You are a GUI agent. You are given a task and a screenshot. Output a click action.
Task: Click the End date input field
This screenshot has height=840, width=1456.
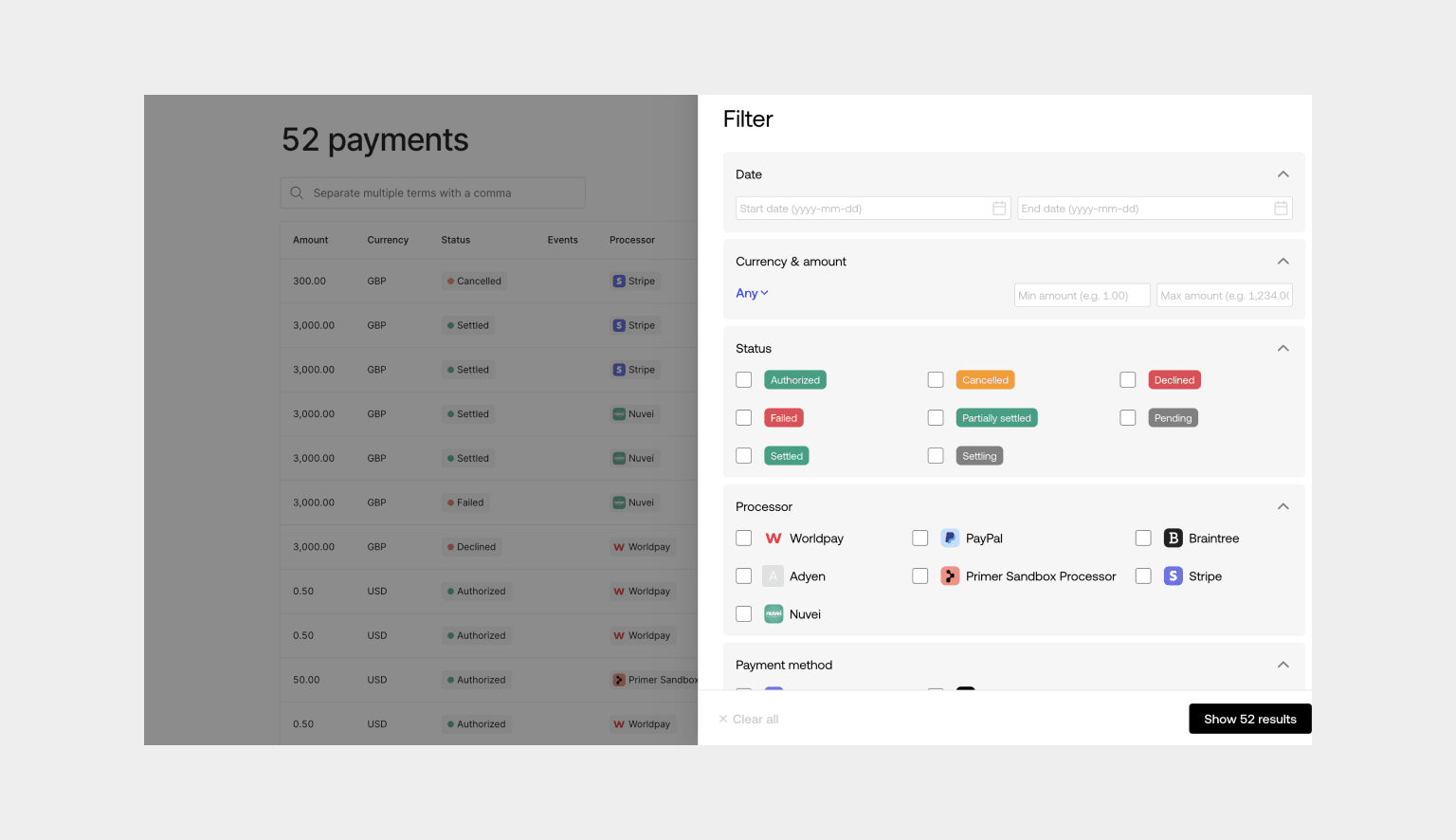(1155, 209)
